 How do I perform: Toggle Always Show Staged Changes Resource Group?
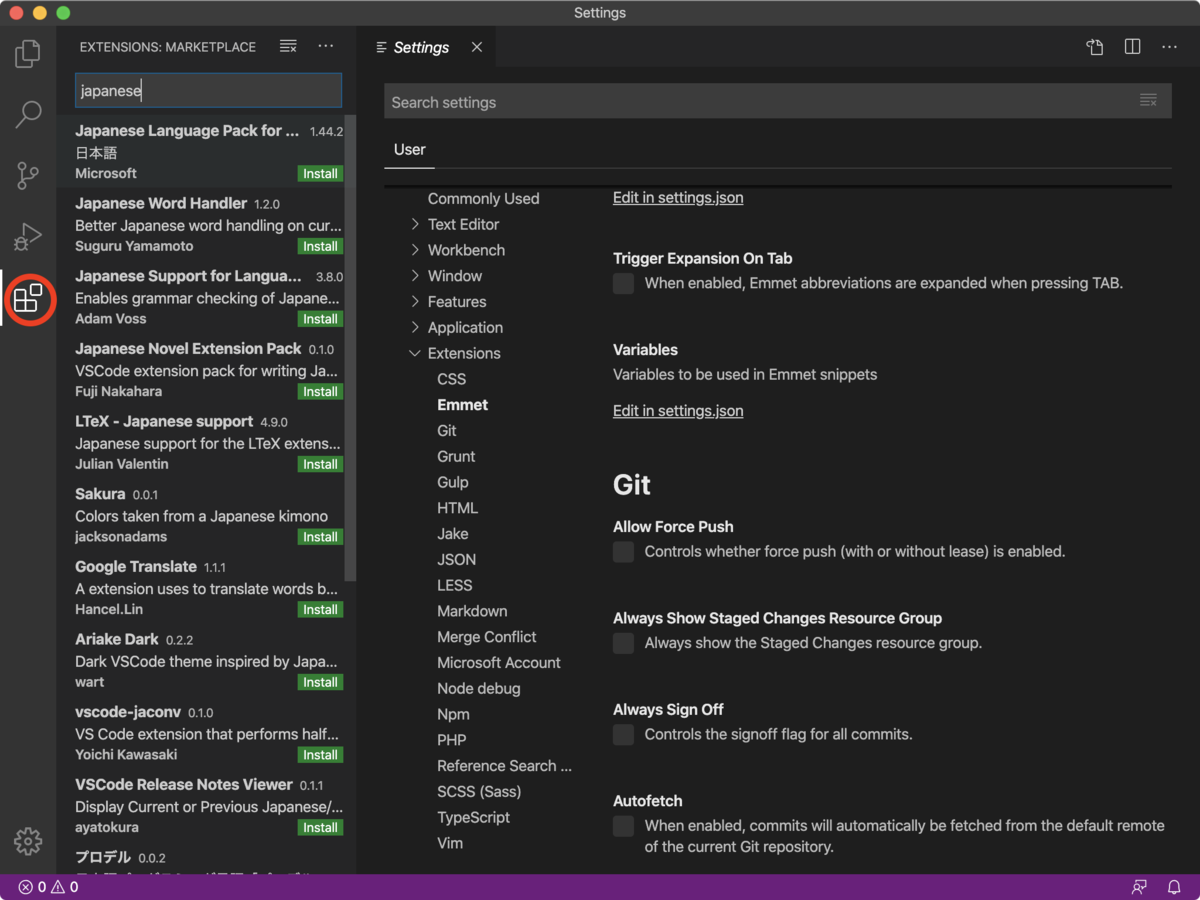623,644
